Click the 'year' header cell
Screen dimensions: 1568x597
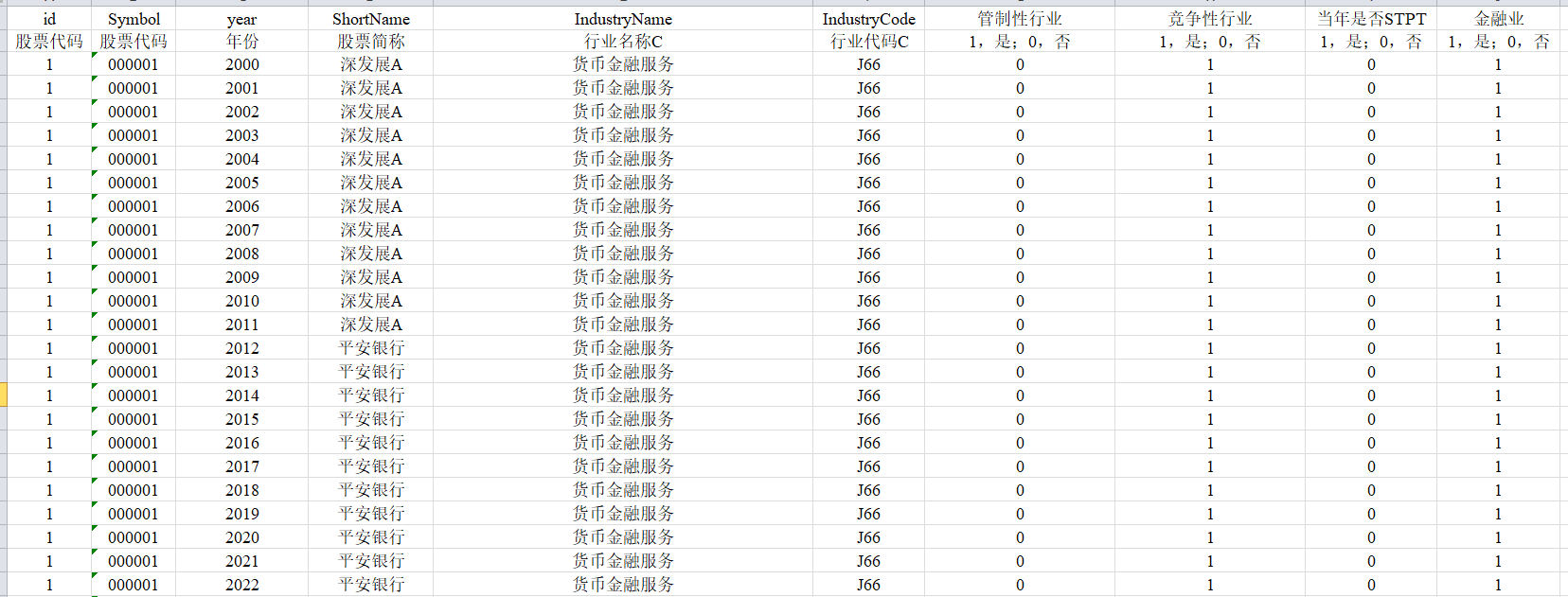tap(241, 18)
